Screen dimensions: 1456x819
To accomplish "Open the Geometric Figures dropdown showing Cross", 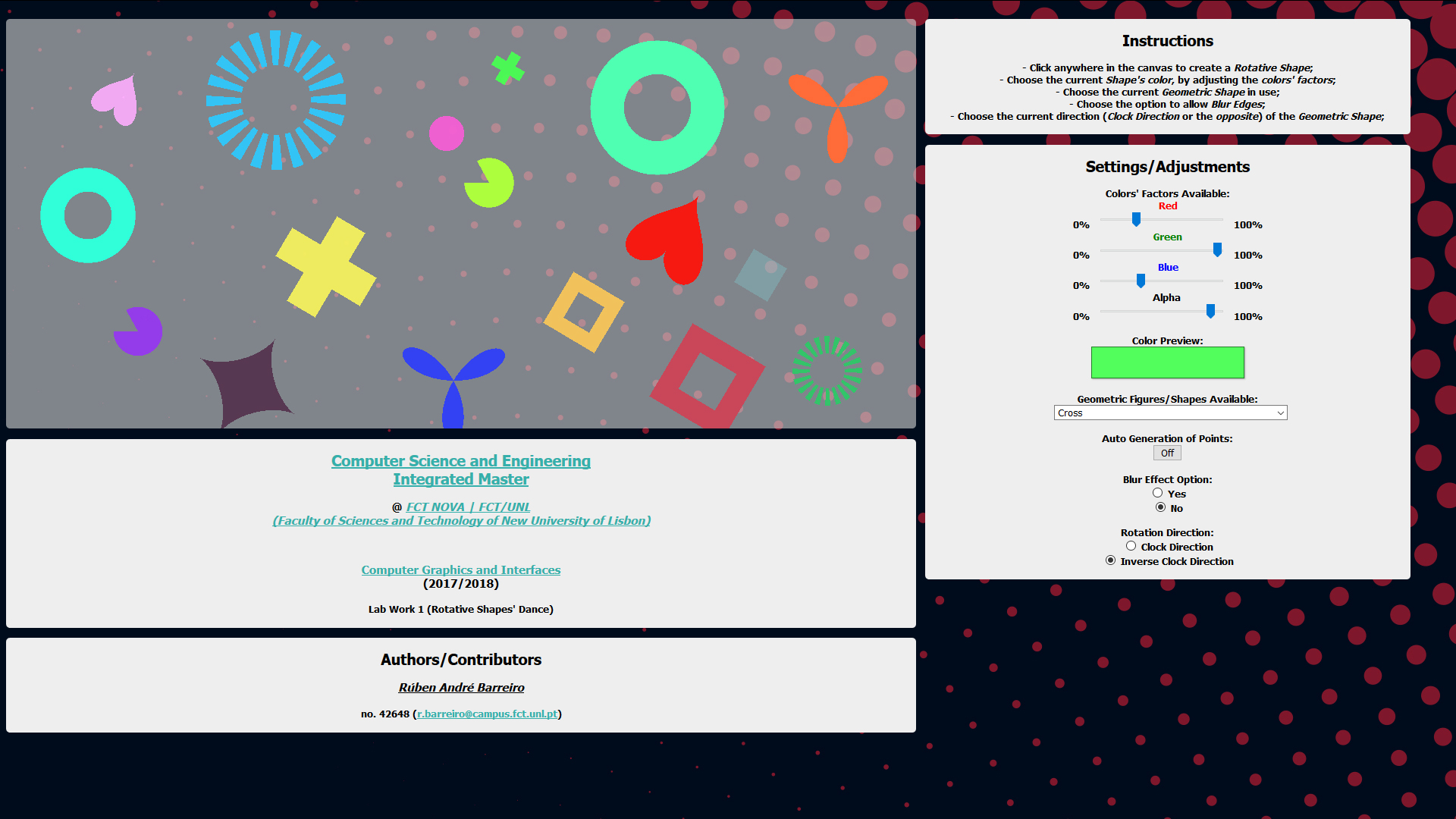I will point(1169,413).
